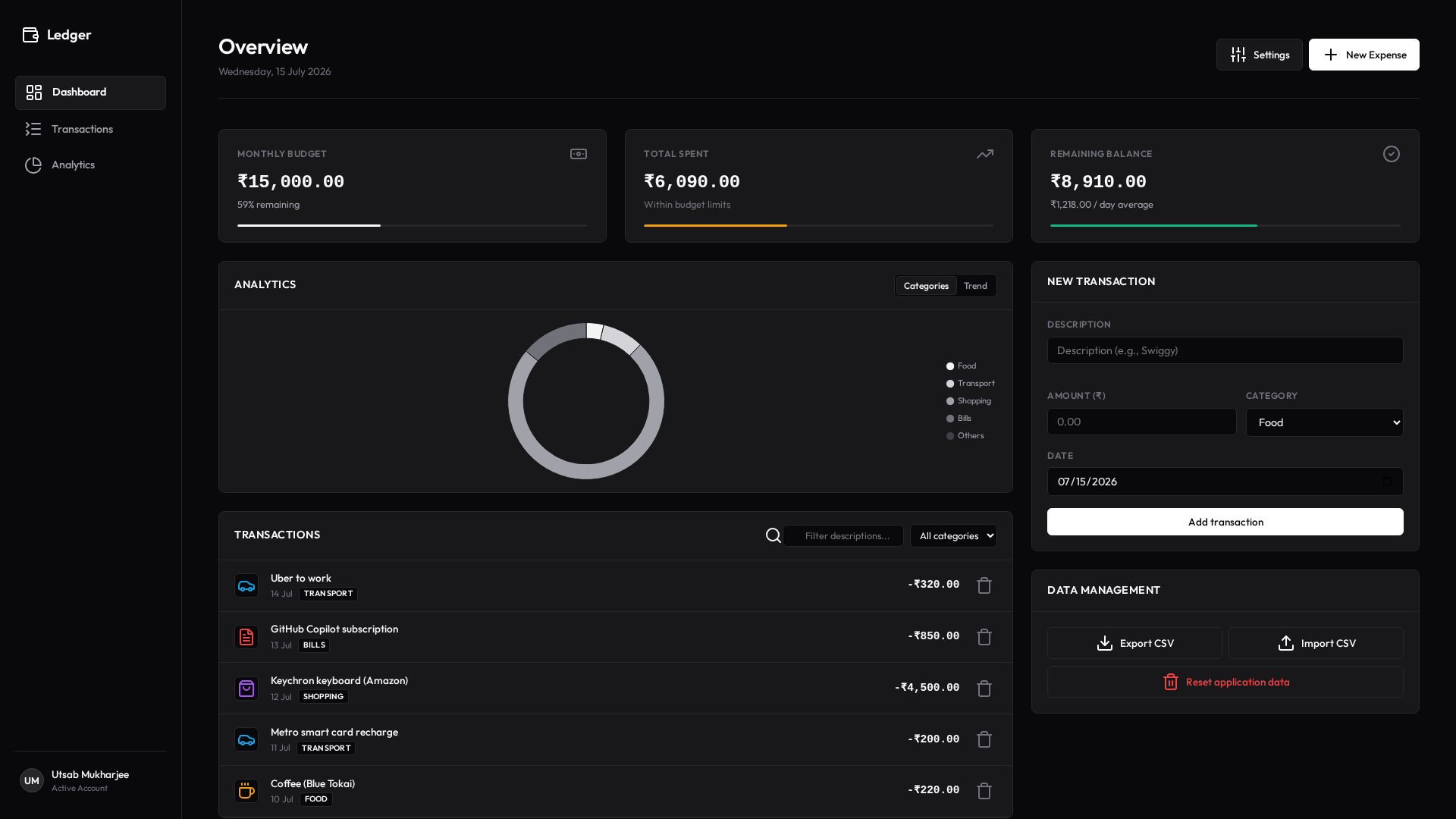Click the red trash icon for reset data
The height and width of the screenshot is (819, 1456).
coord(1171,682)
